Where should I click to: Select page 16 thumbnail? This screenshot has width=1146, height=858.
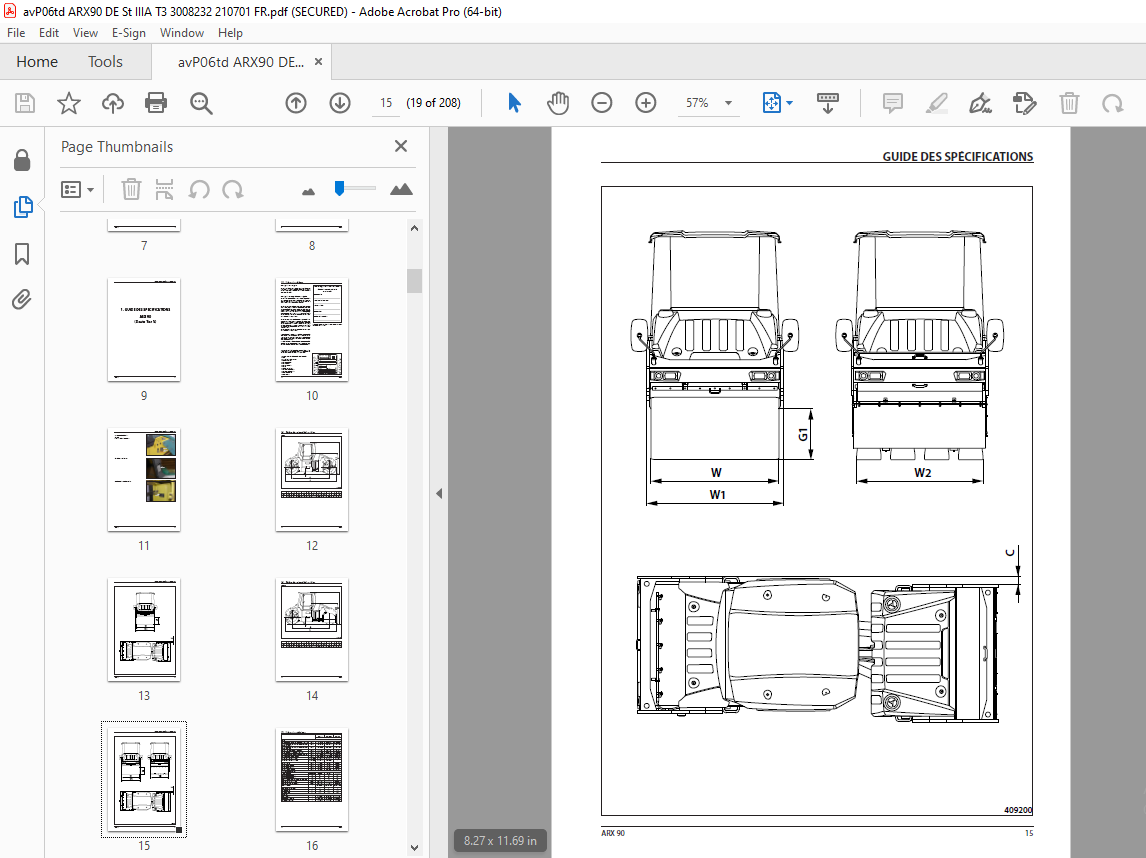[x=312, y=780]
